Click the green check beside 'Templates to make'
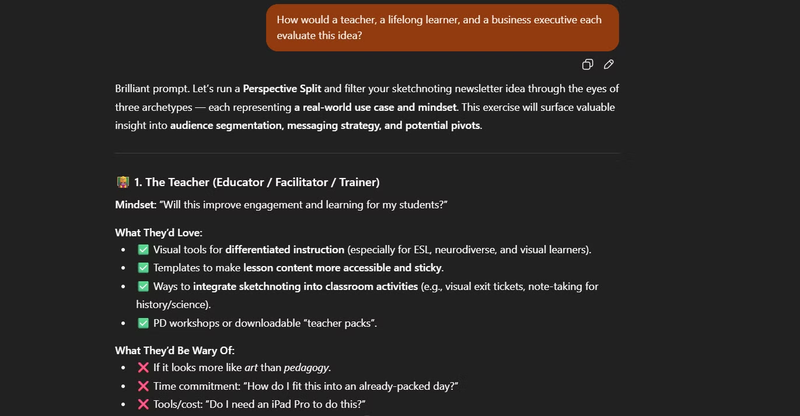This screenshot has height=416, width=800. pyautogui.click(x=143, y=268)
